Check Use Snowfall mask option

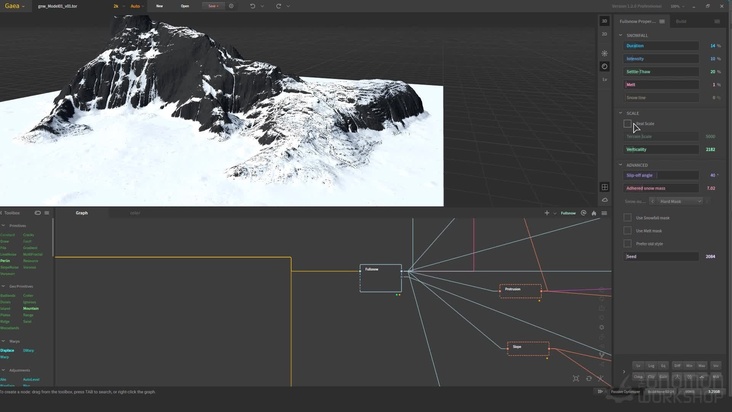tap(627, 217)
